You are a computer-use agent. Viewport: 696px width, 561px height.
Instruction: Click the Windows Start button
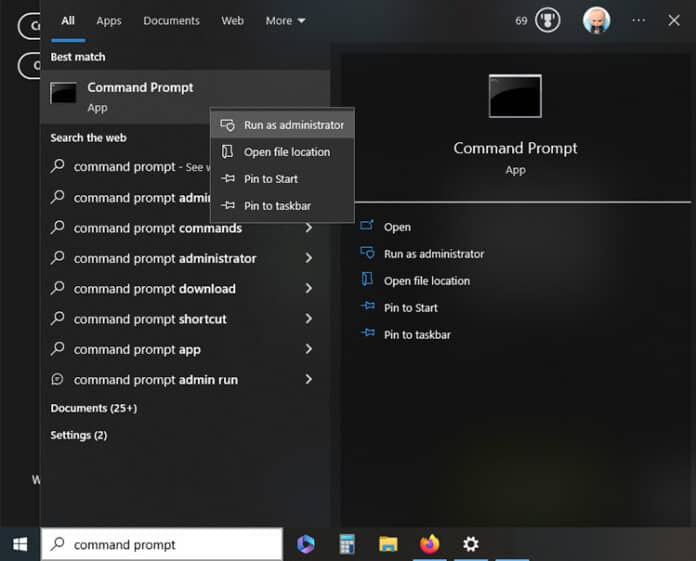tap(20, 544)
